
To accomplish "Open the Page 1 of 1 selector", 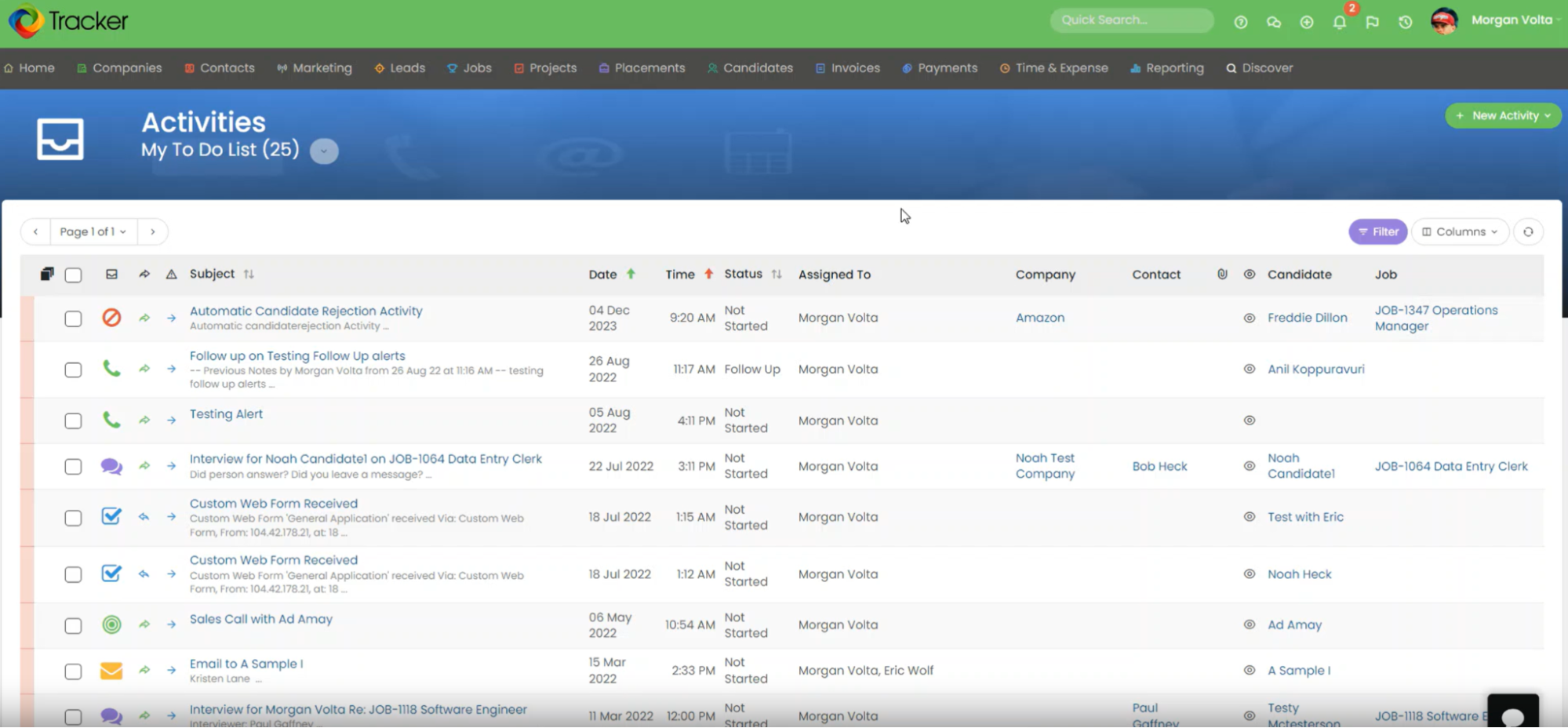I will coord(93,231).
